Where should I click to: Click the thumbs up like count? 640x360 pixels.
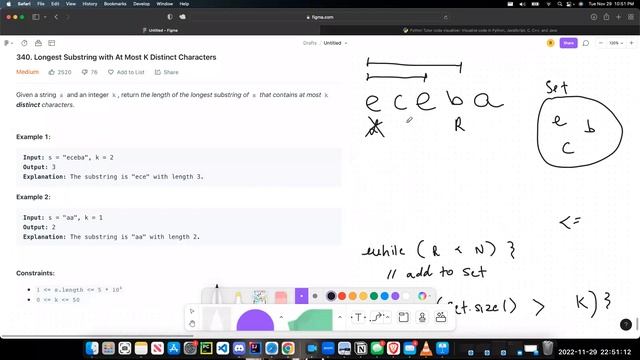60,72
